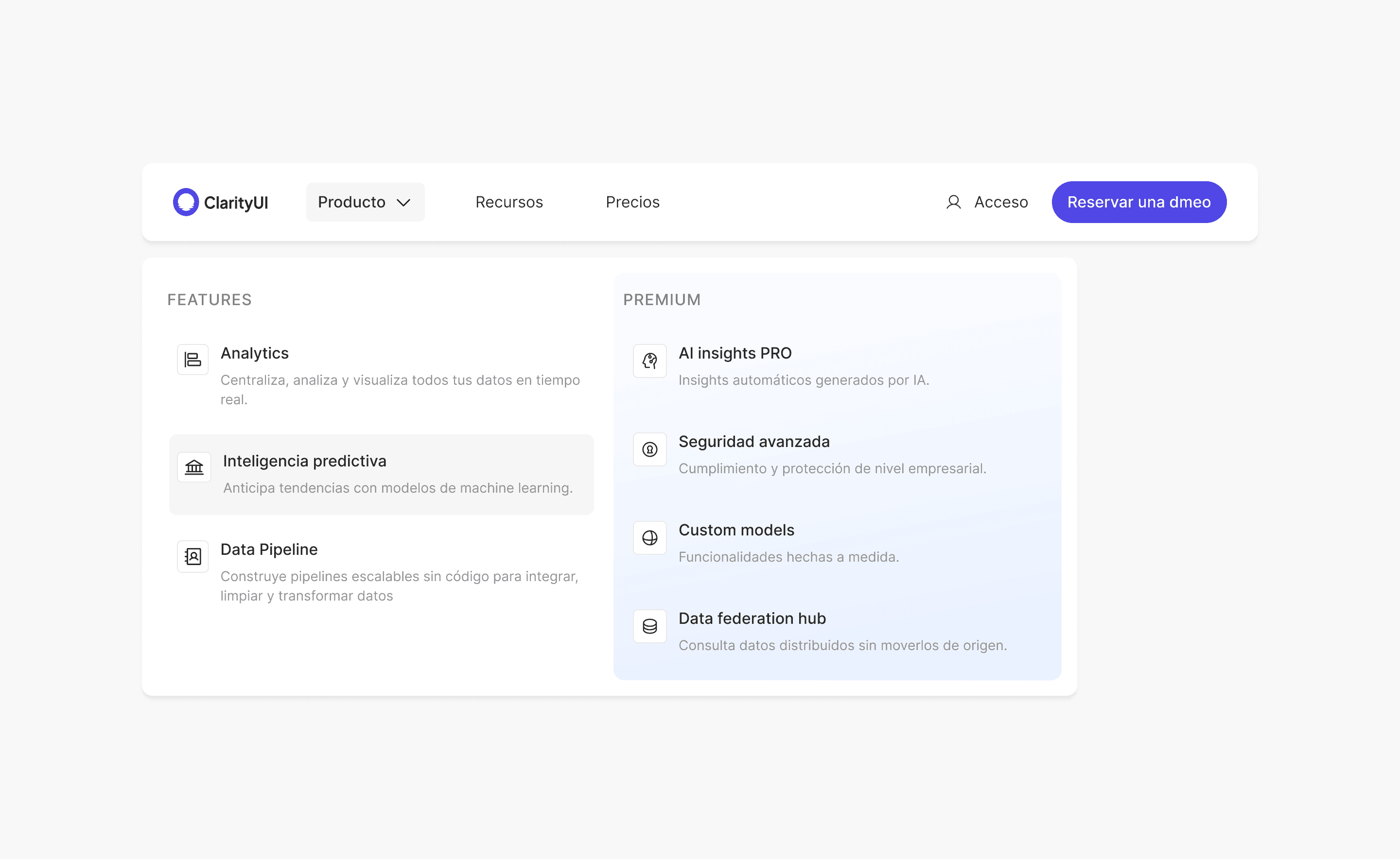Screen dimensions: 1400x859
Task: Click the Inteligencia predictiva building icon
Action: [194, 467]
